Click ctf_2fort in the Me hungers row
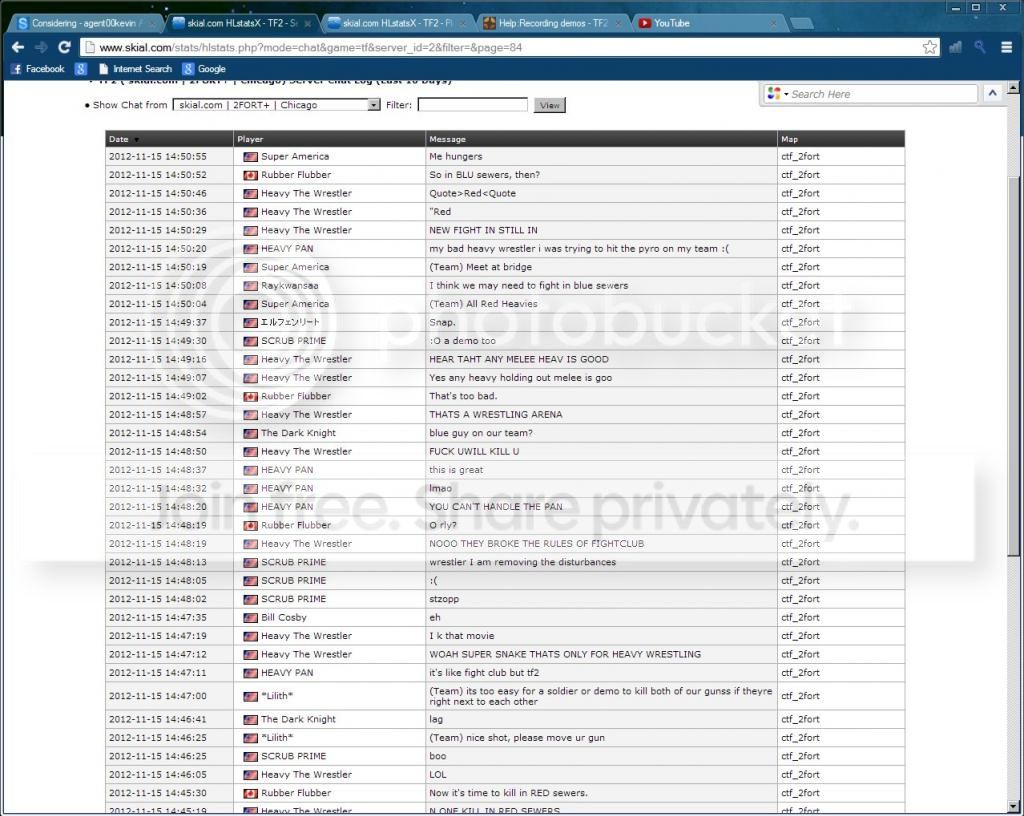The height and width of the screenshot is (816, 1024). pos(800,157)
